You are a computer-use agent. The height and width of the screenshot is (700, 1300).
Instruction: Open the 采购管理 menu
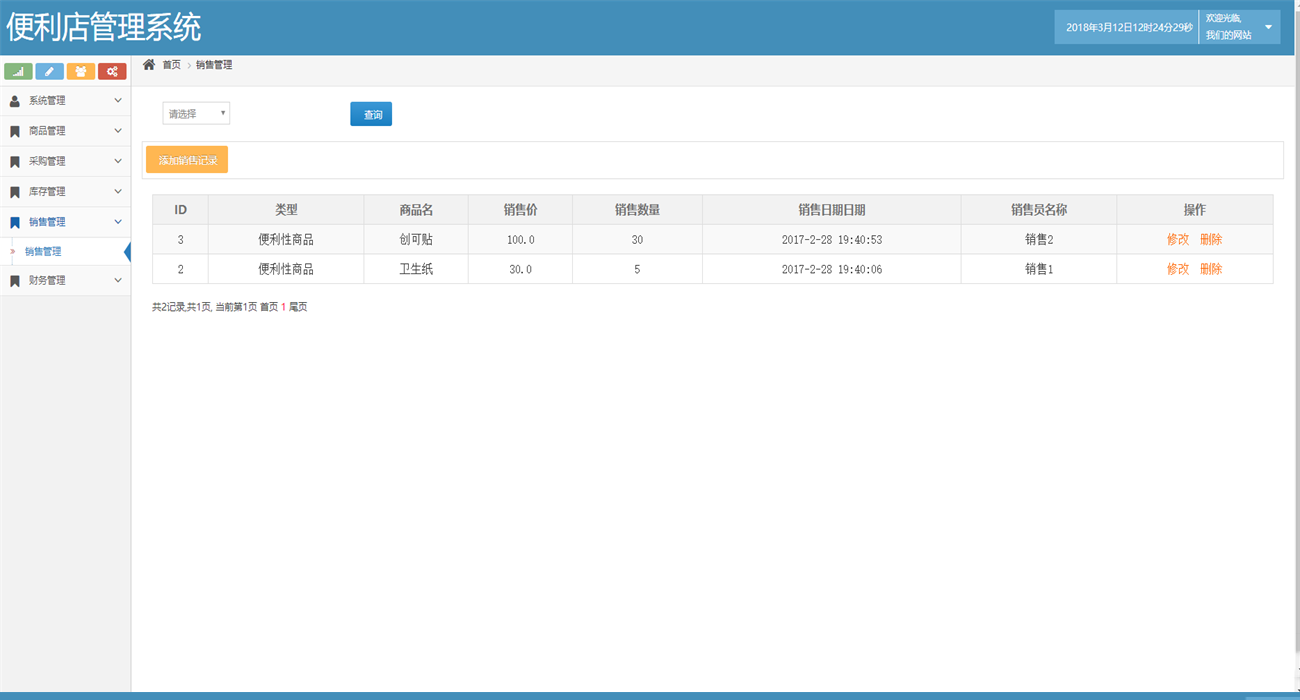65,161
